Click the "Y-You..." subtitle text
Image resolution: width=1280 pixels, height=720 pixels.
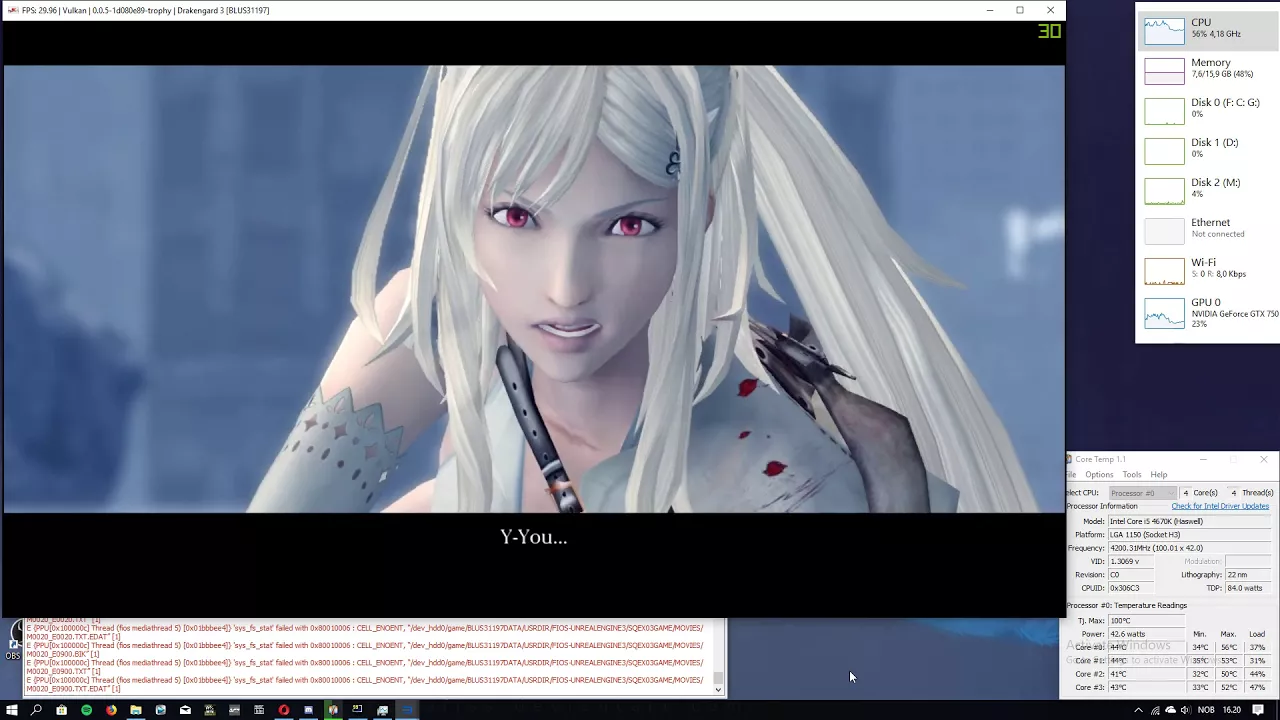pyautogui.click(x=533, y=537)
